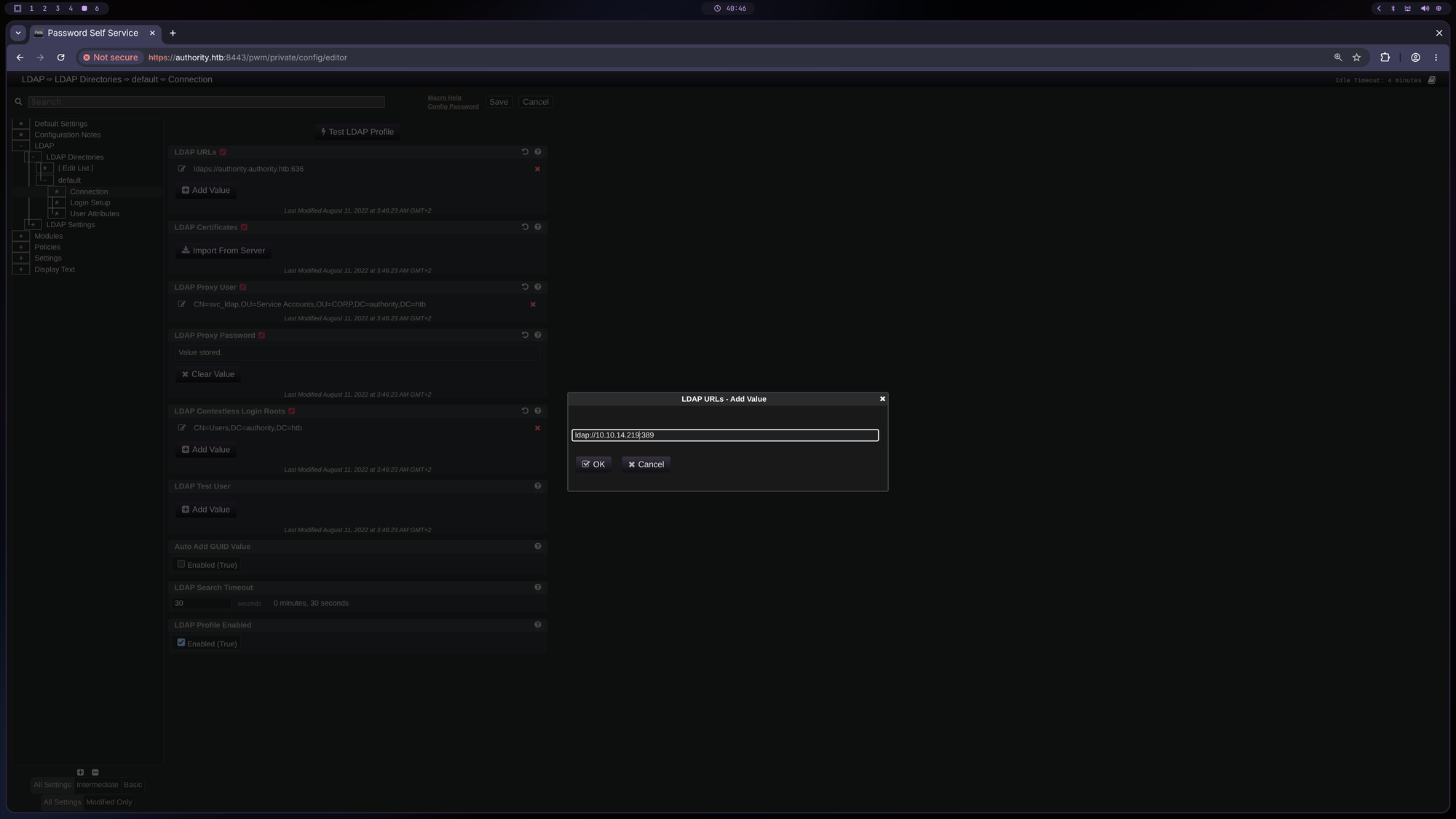This screenshot has width=1456, height=819.
Task: Open help for LDAP Proxy Password
Action: pos(538,335)
